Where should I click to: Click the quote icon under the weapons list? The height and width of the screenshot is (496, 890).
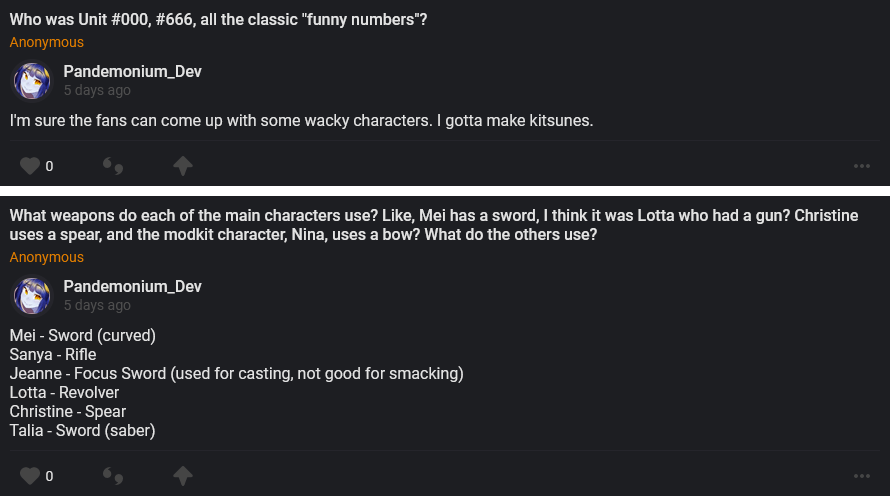[113, 476]
